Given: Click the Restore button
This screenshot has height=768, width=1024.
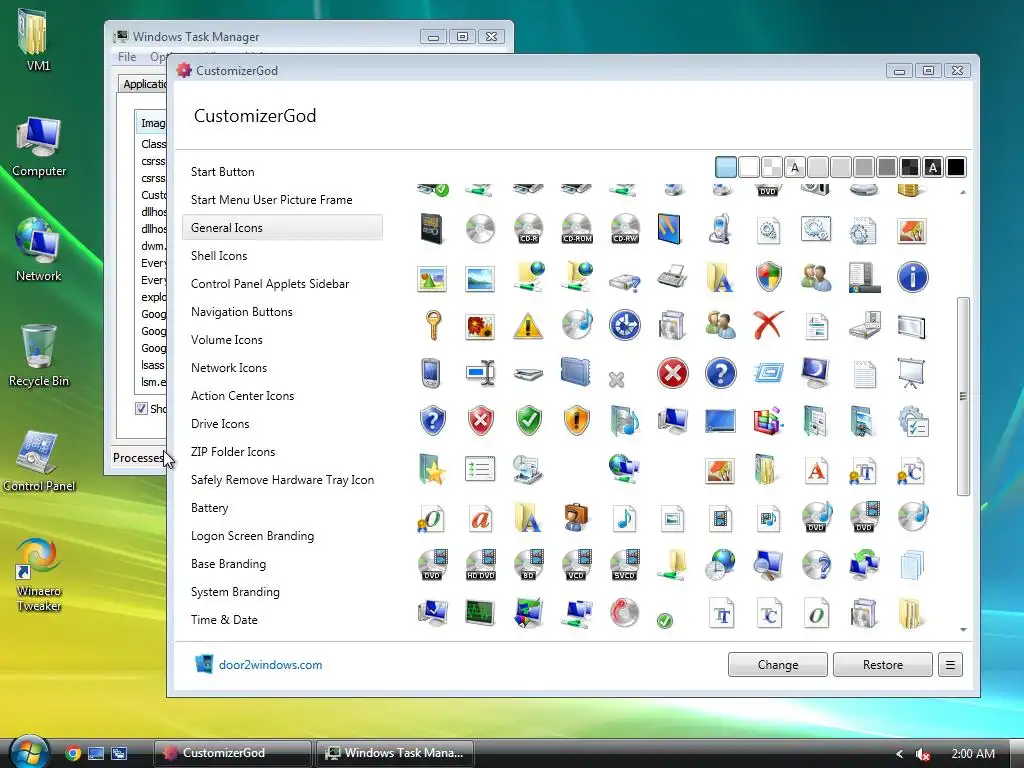Looking at the screenshot, I should pyautogui.click(x=883, y=665).
